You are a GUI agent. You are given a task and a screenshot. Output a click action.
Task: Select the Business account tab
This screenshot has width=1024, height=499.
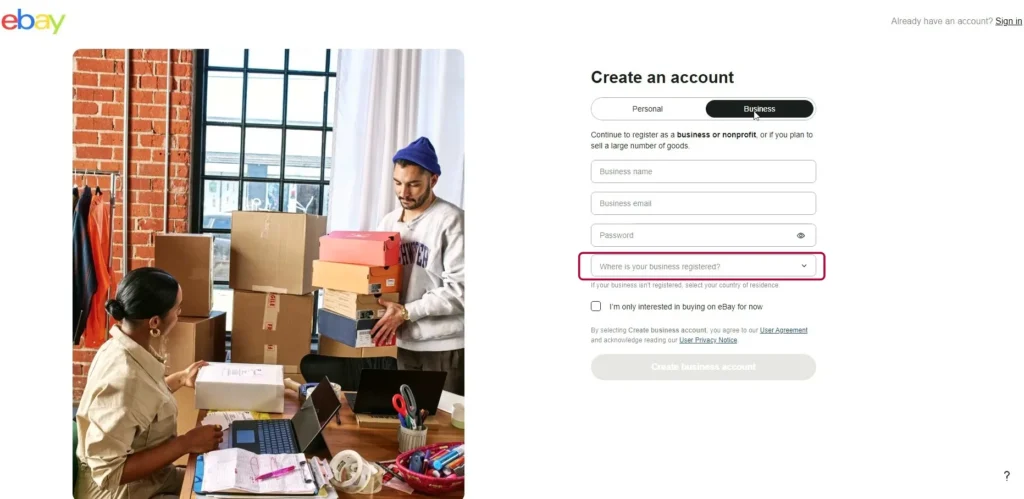pos(760,109)
